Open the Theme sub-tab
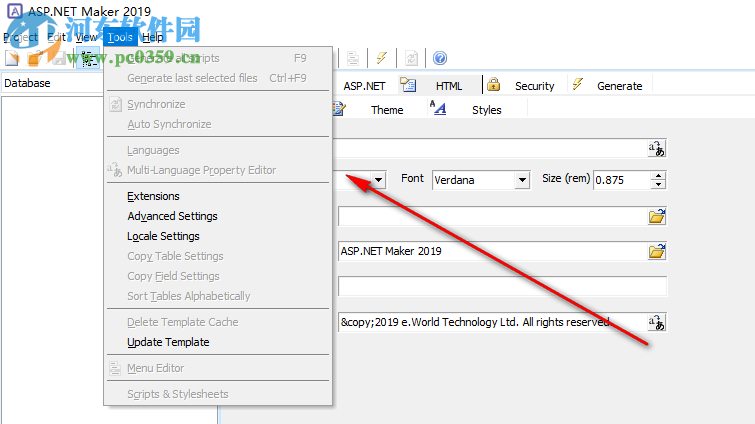This screenshot has width=755, height=424. click(x=387, y=110)
